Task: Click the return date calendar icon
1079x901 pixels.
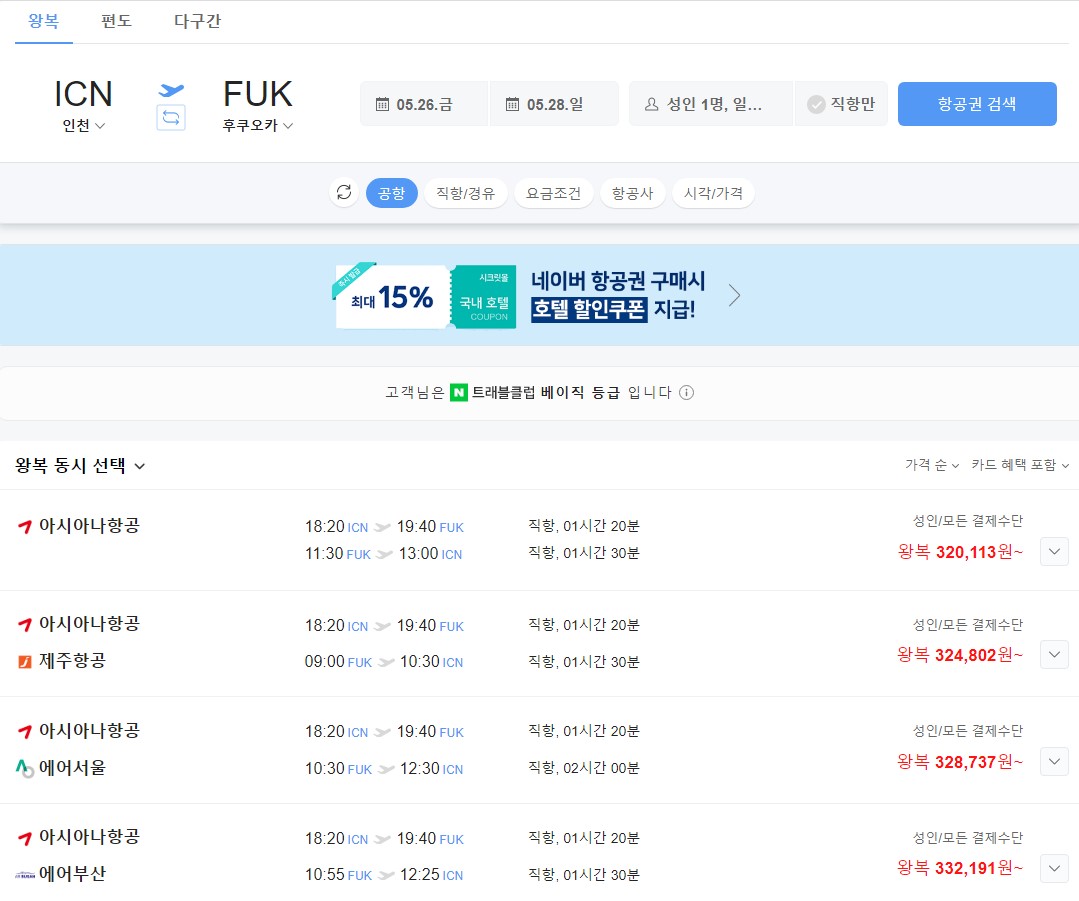Action: [513, 104]
